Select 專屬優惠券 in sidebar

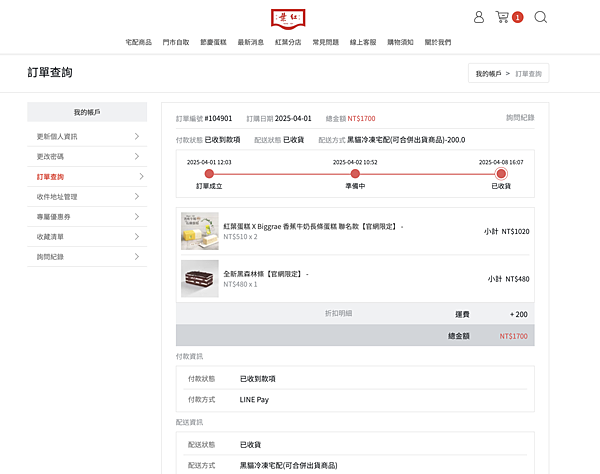(x=87, y=217)
